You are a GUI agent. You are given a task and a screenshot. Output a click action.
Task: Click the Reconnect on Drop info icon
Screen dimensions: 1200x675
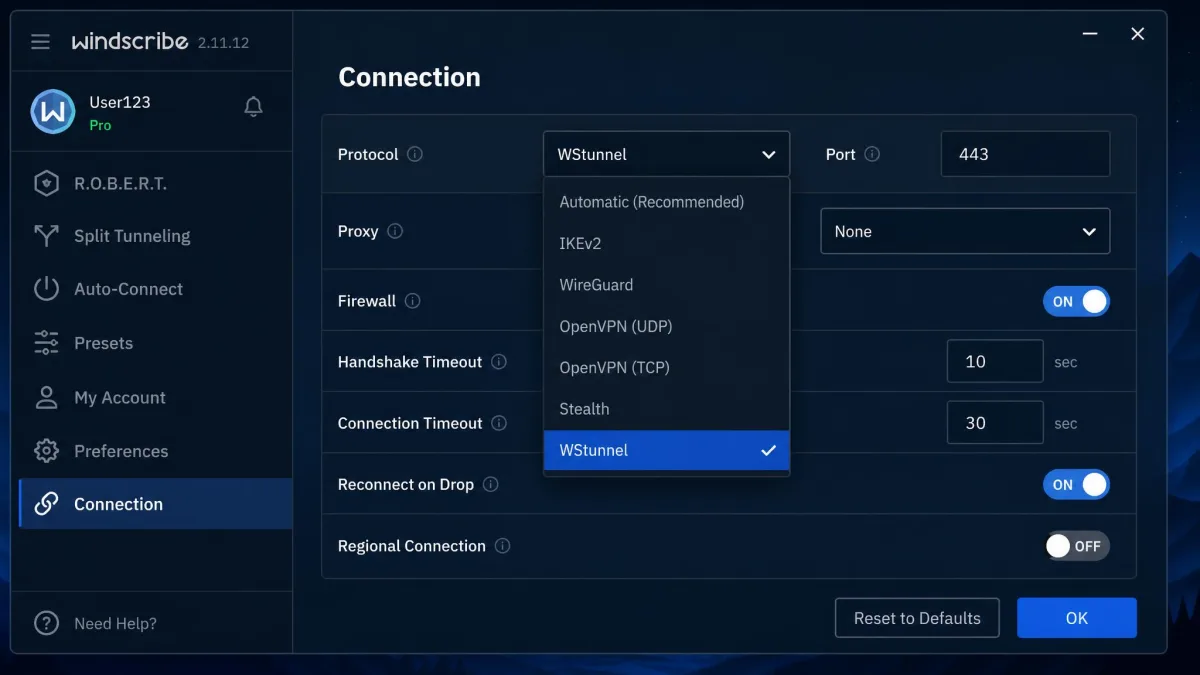pyautogui.click(x=490, y=484)
